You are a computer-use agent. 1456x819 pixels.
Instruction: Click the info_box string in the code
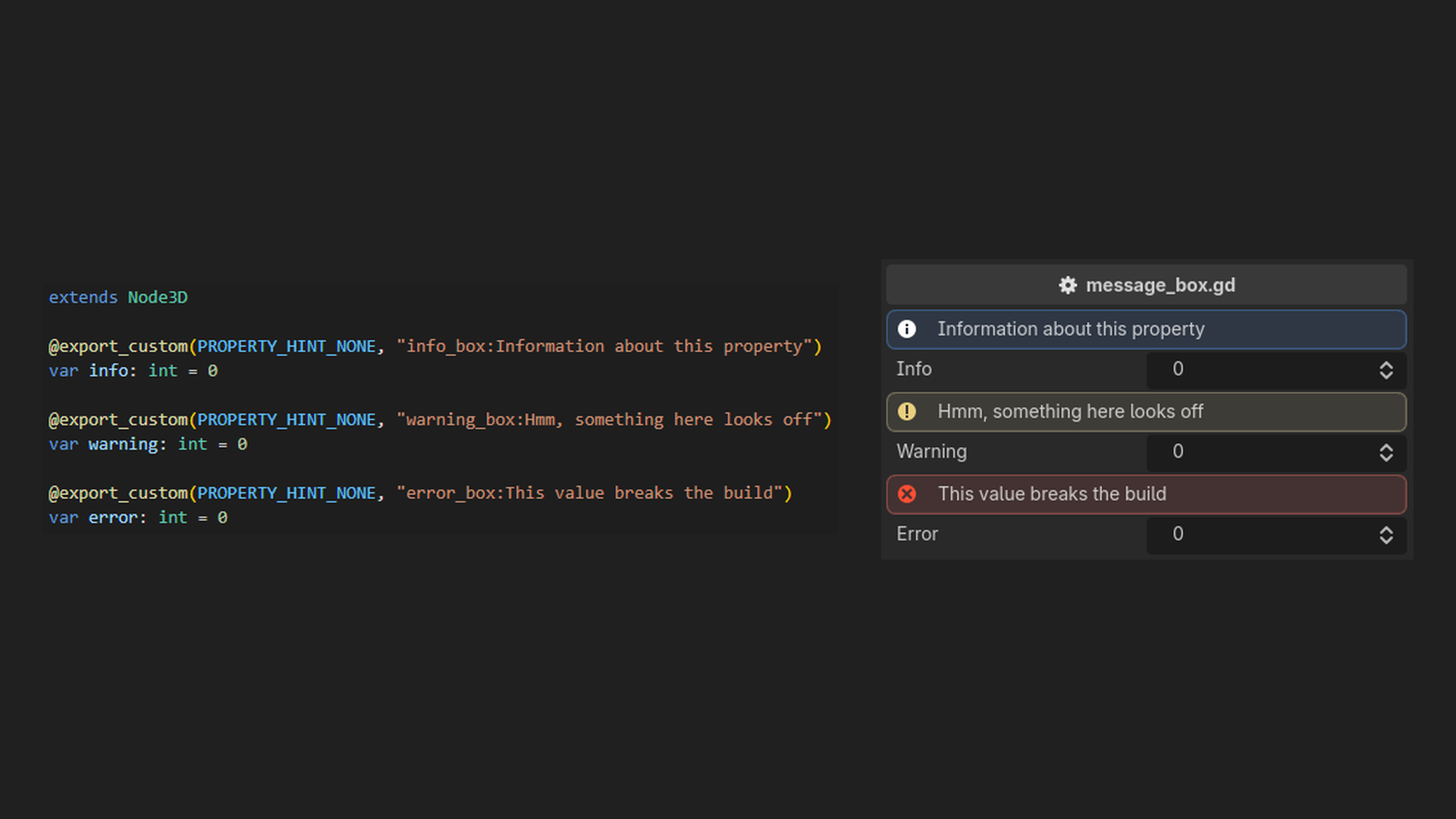click(x=604, y=347)
